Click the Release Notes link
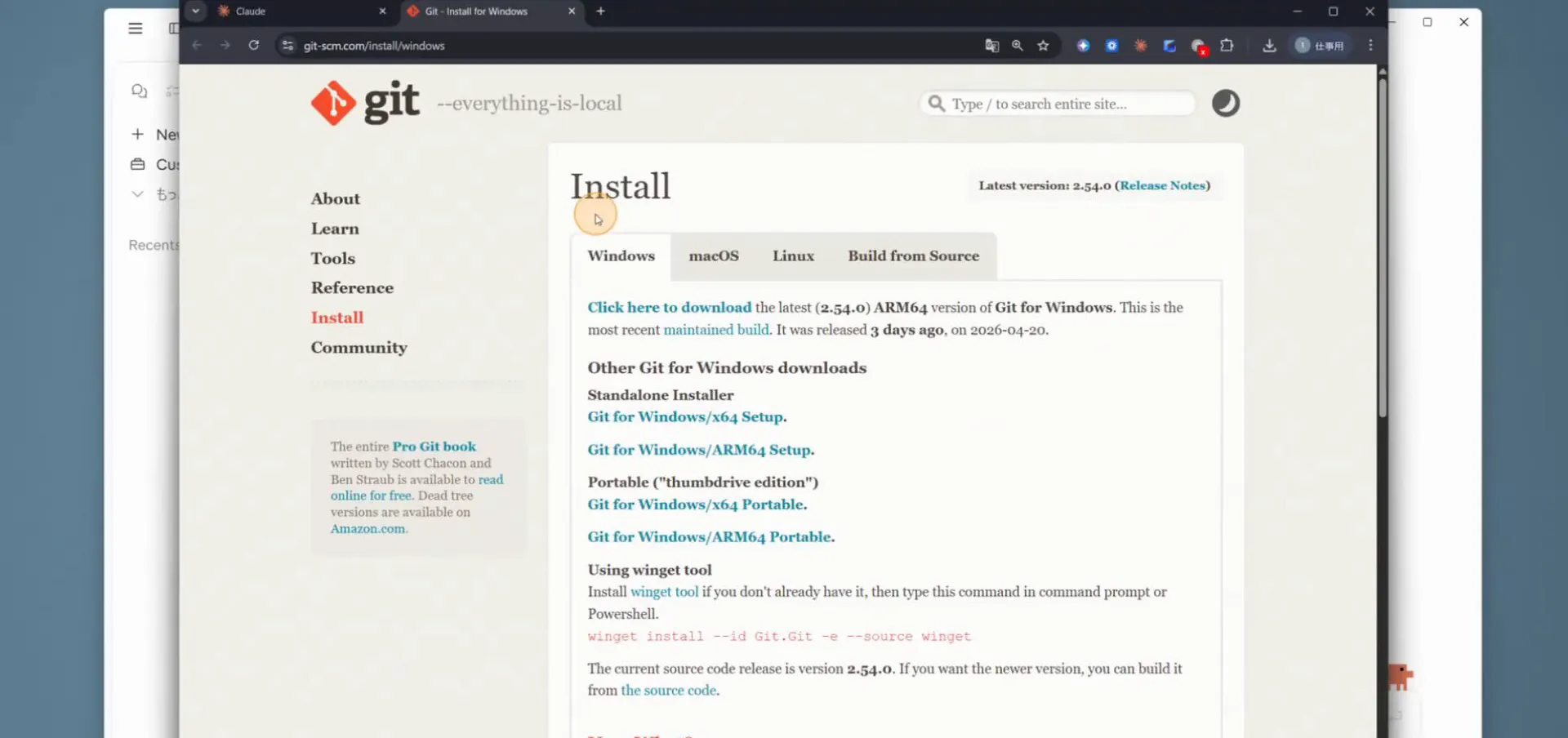Screen dimensions: 1568x738 pos(1163,185)
